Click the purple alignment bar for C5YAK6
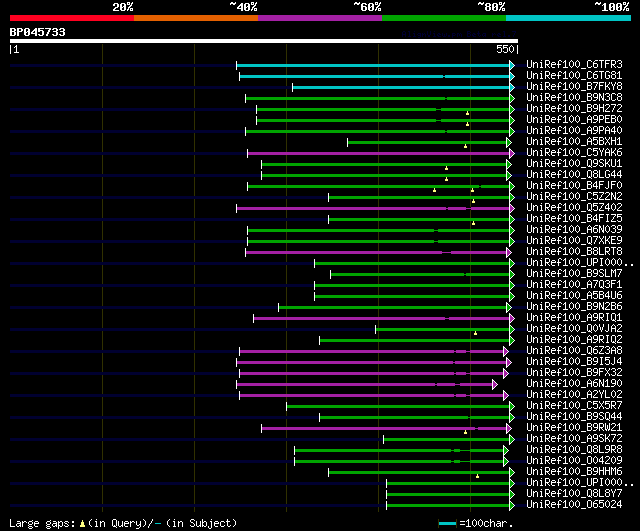 [378, 153]
